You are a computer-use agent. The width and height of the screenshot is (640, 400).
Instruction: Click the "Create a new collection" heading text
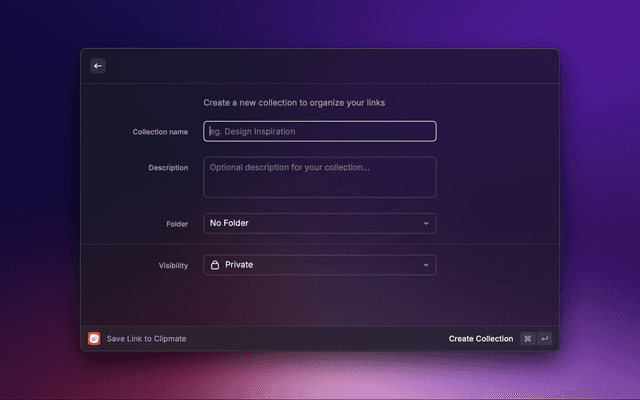coord(294,103)
